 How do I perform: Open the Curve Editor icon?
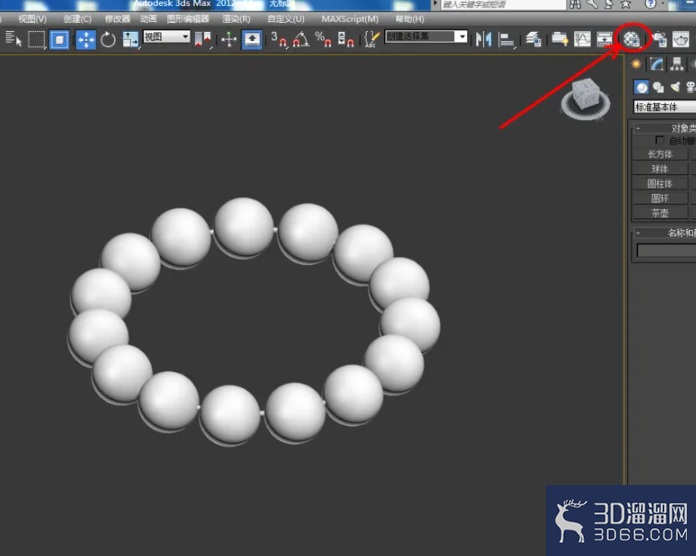click(582, 39)
